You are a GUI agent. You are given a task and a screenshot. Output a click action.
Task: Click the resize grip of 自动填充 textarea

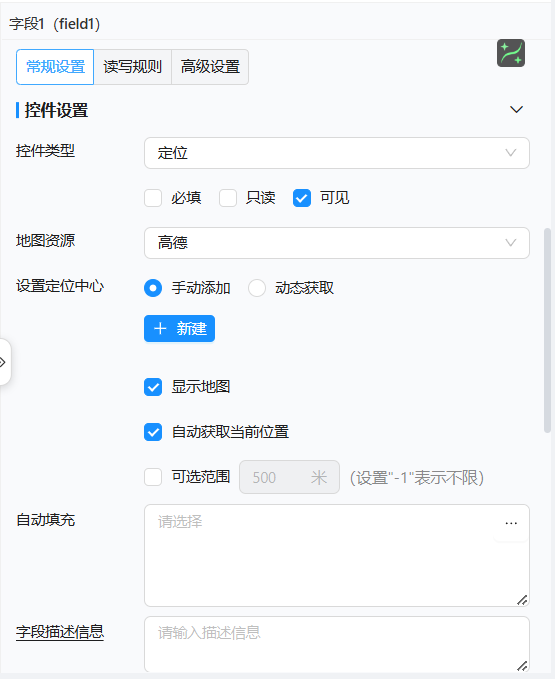pos(522,600)
